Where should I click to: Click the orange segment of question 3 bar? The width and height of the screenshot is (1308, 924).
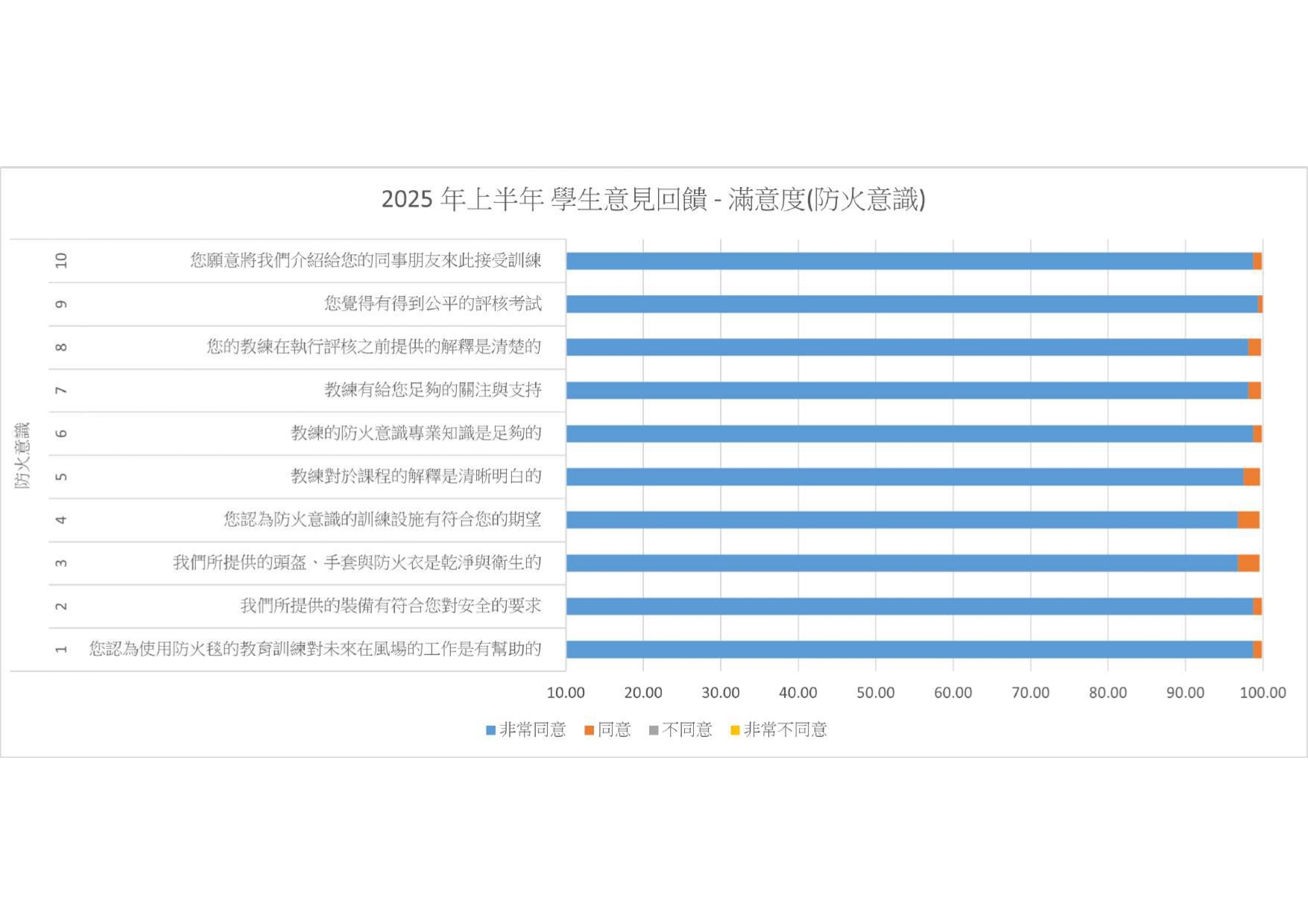[x=1248, y=563]
